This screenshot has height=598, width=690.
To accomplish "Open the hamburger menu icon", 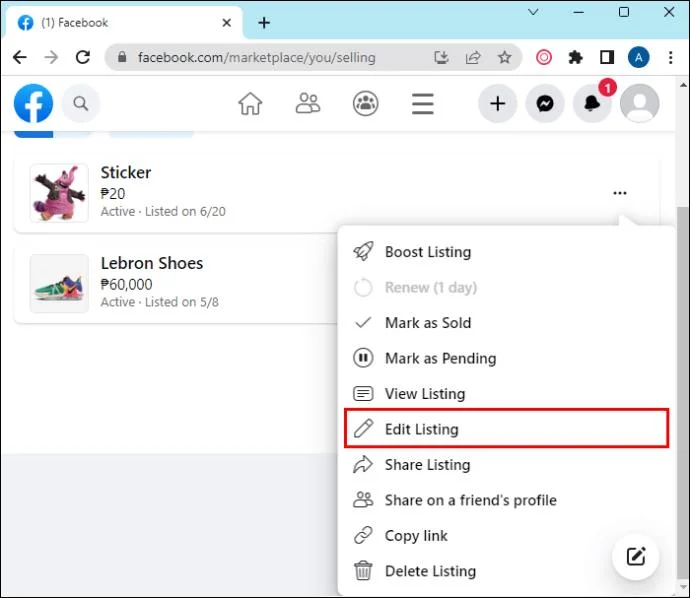I will (423, 104).
